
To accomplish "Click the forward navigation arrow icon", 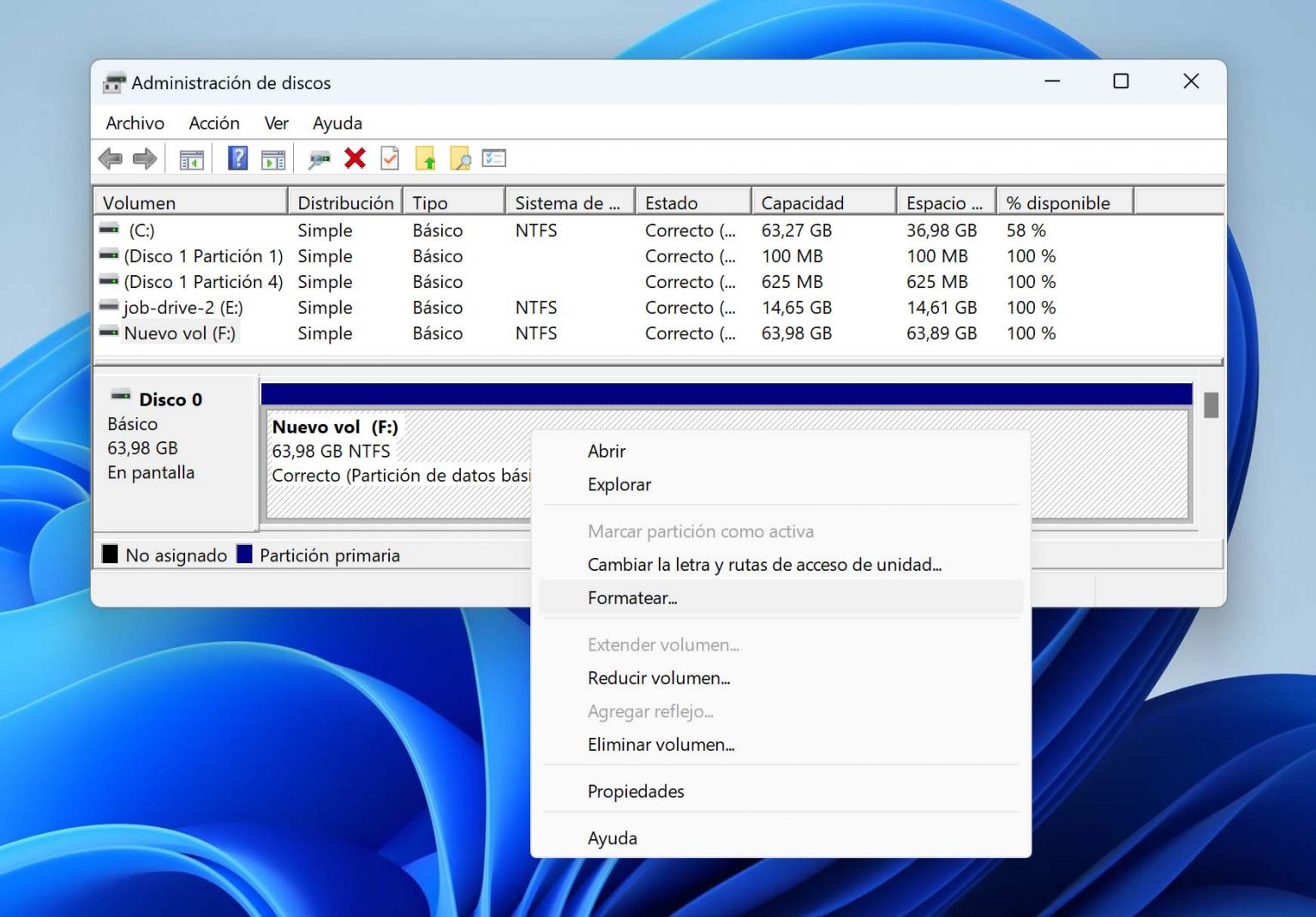I will tap(144, 158).
